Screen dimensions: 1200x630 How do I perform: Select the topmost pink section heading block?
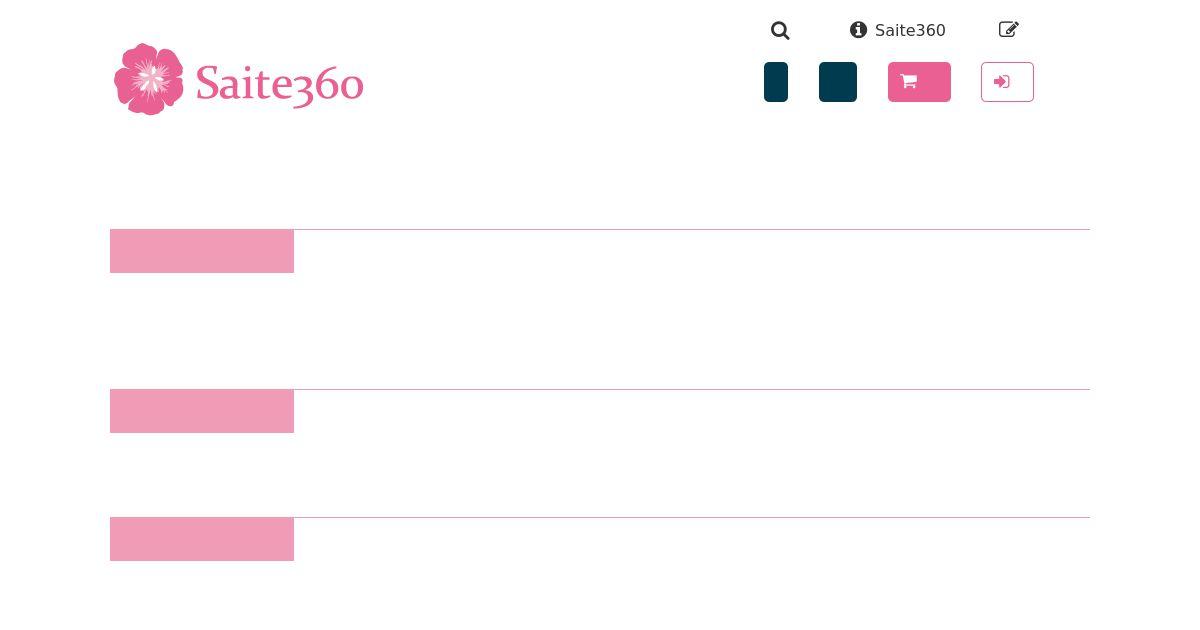click(x=202, y=251)
